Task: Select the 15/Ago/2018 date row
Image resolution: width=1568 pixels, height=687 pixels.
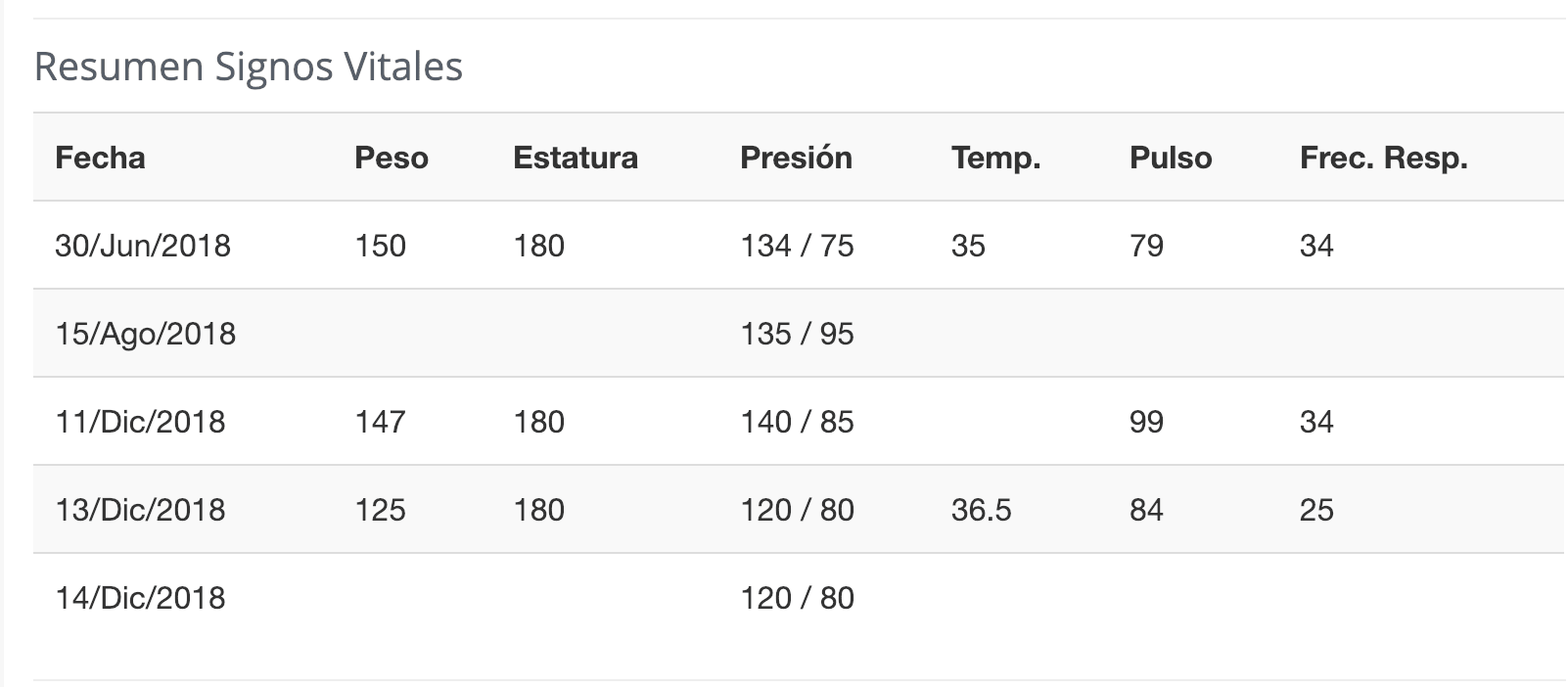Action: click(799, 334)
